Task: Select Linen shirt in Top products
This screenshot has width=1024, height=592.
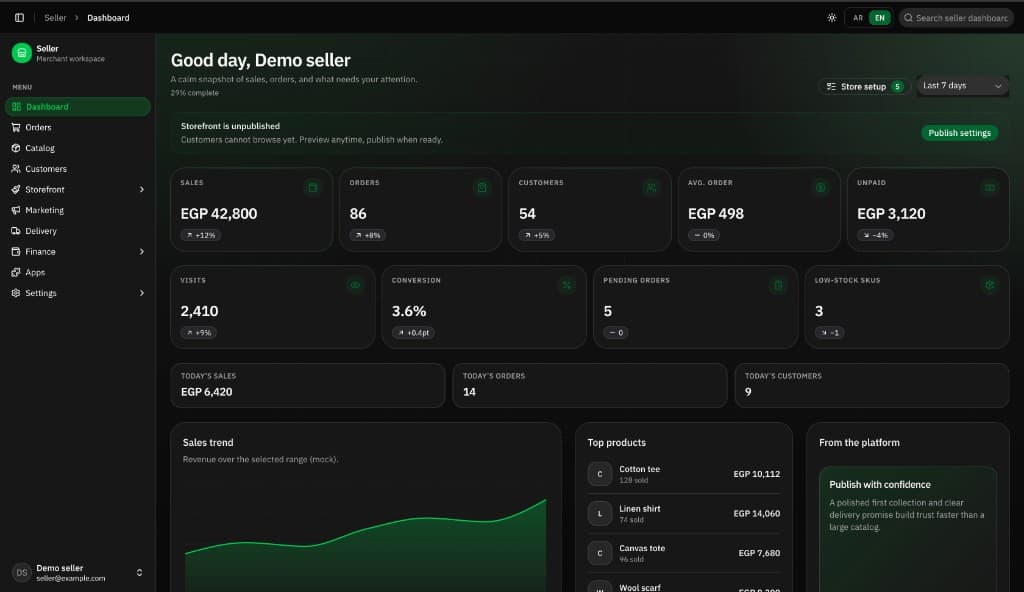Action: [x=684, y=514]
